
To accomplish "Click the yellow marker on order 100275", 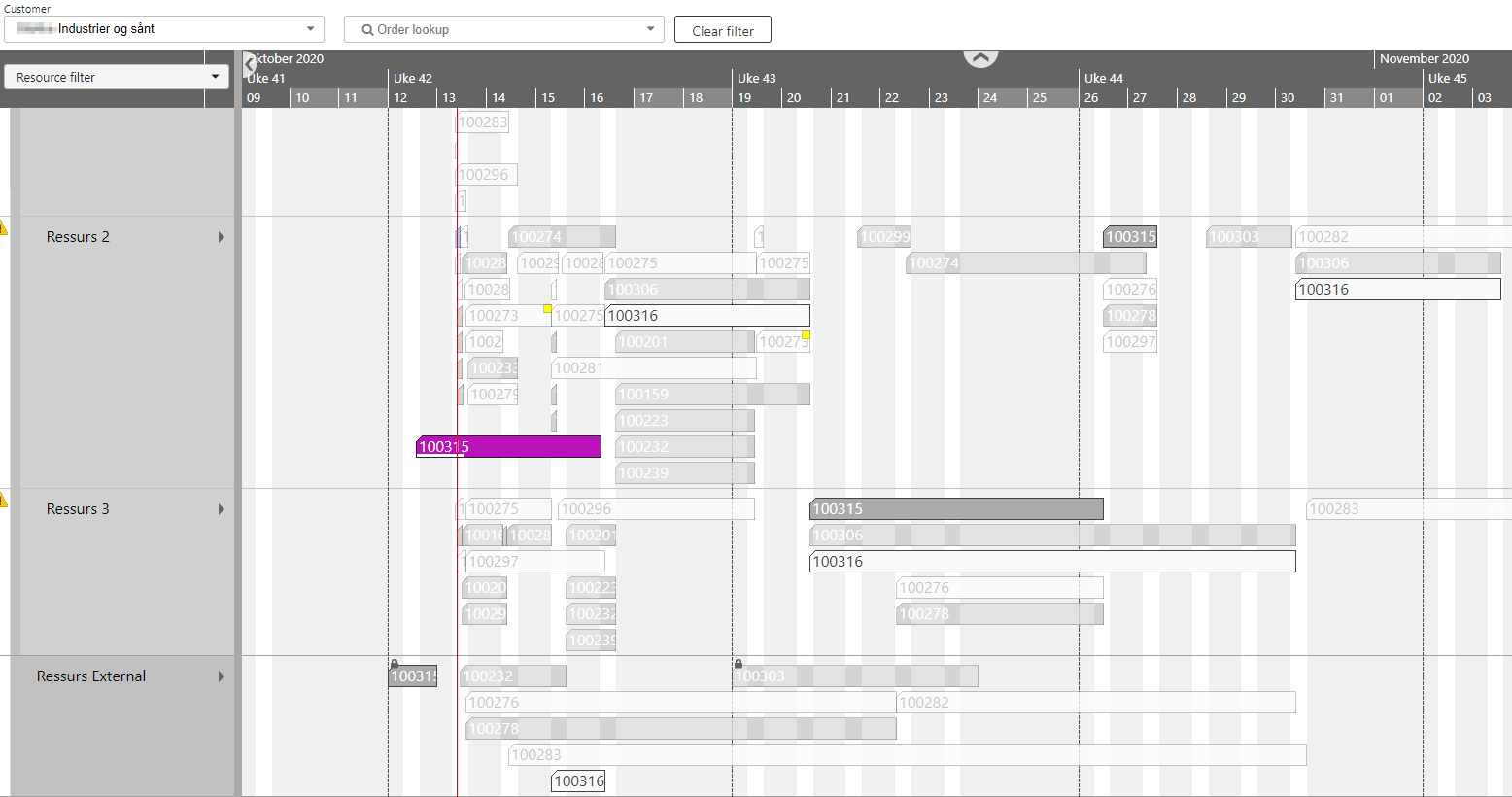I will [806, 334].
